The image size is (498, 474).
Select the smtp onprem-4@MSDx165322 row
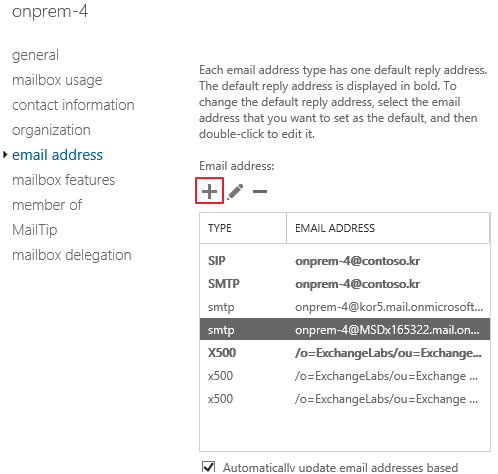point(345,330)
